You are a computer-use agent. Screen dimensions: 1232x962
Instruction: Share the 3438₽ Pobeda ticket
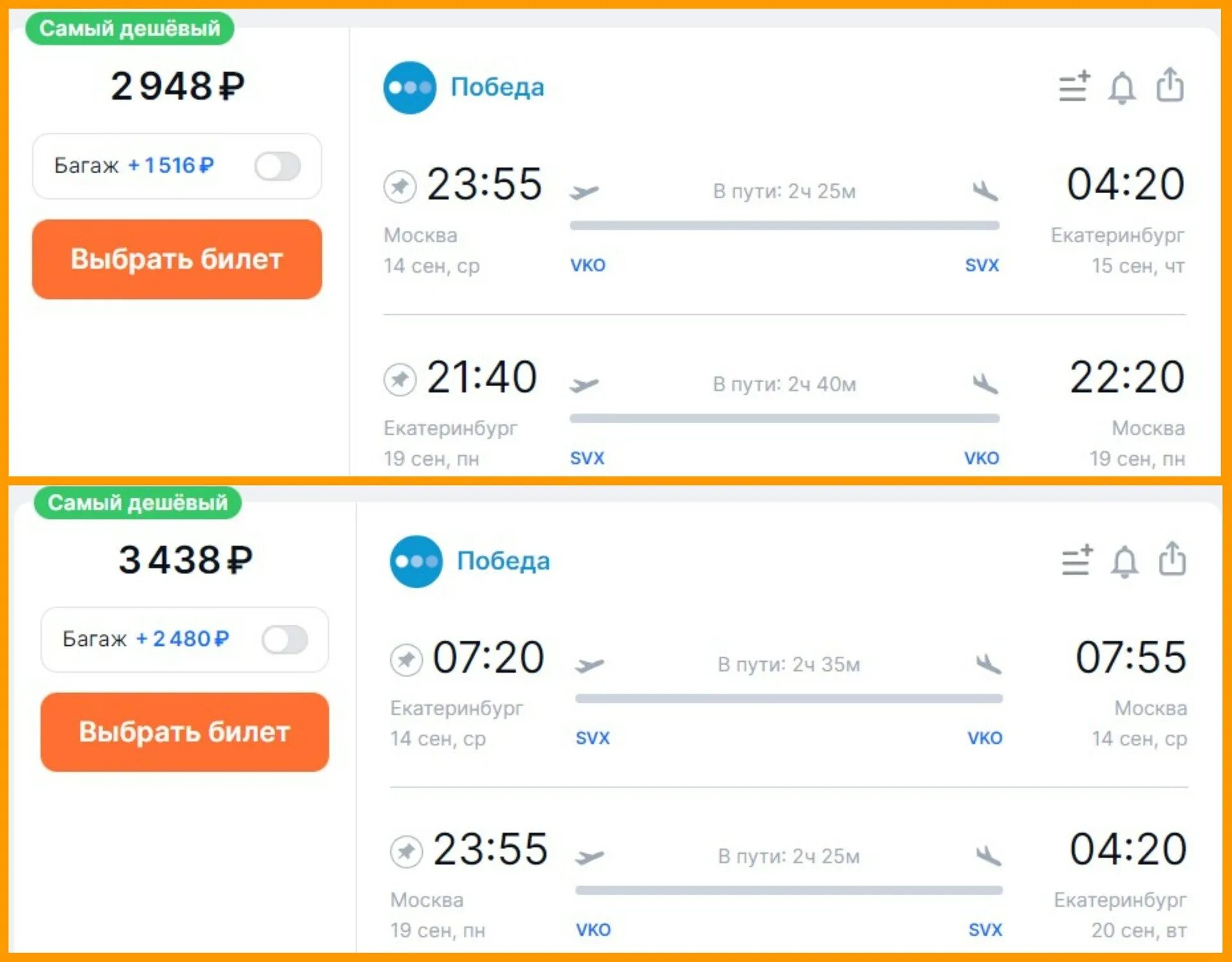click(1172, 559)
